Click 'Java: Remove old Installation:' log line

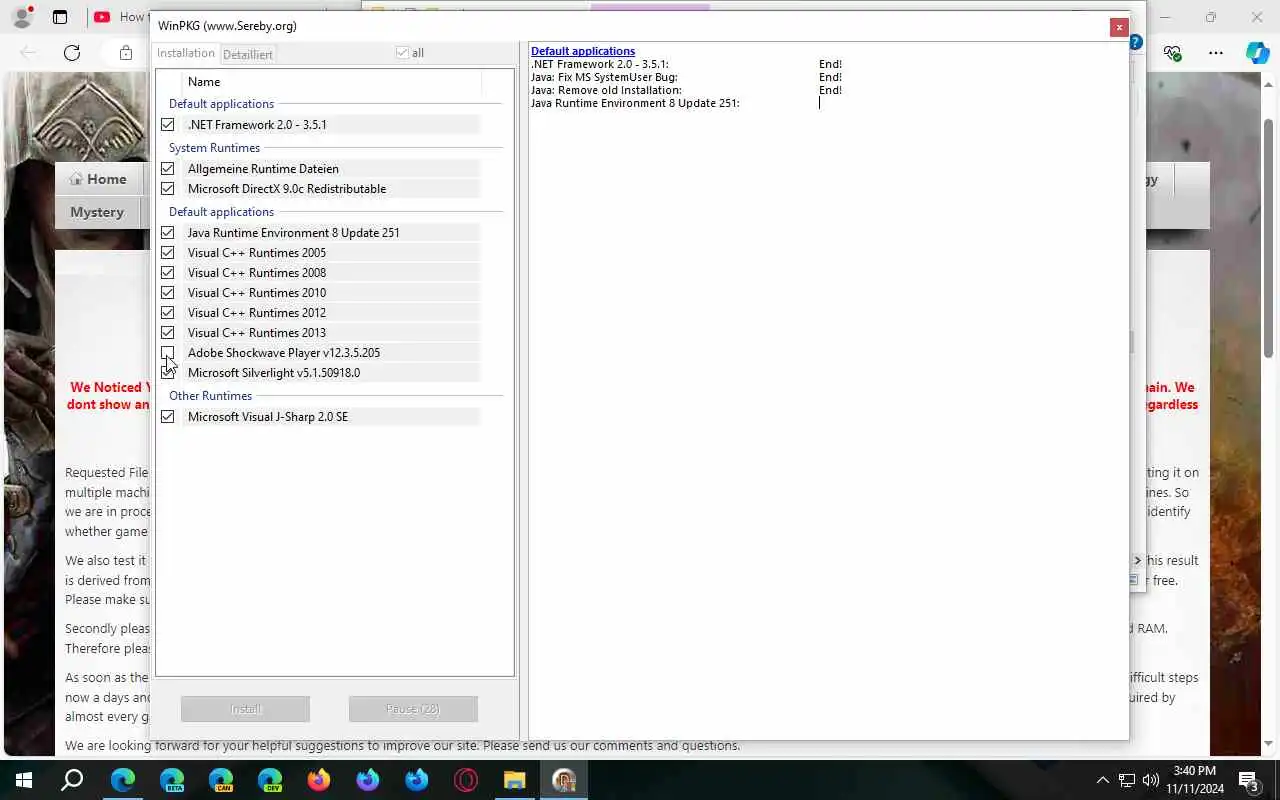[606, 90]
